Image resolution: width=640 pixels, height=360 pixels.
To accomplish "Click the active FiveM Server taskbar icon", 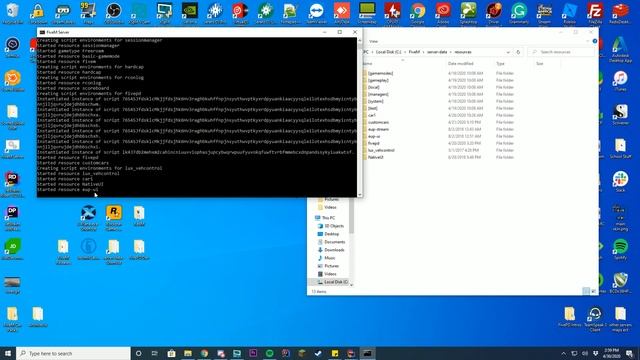I will point(367,353).
